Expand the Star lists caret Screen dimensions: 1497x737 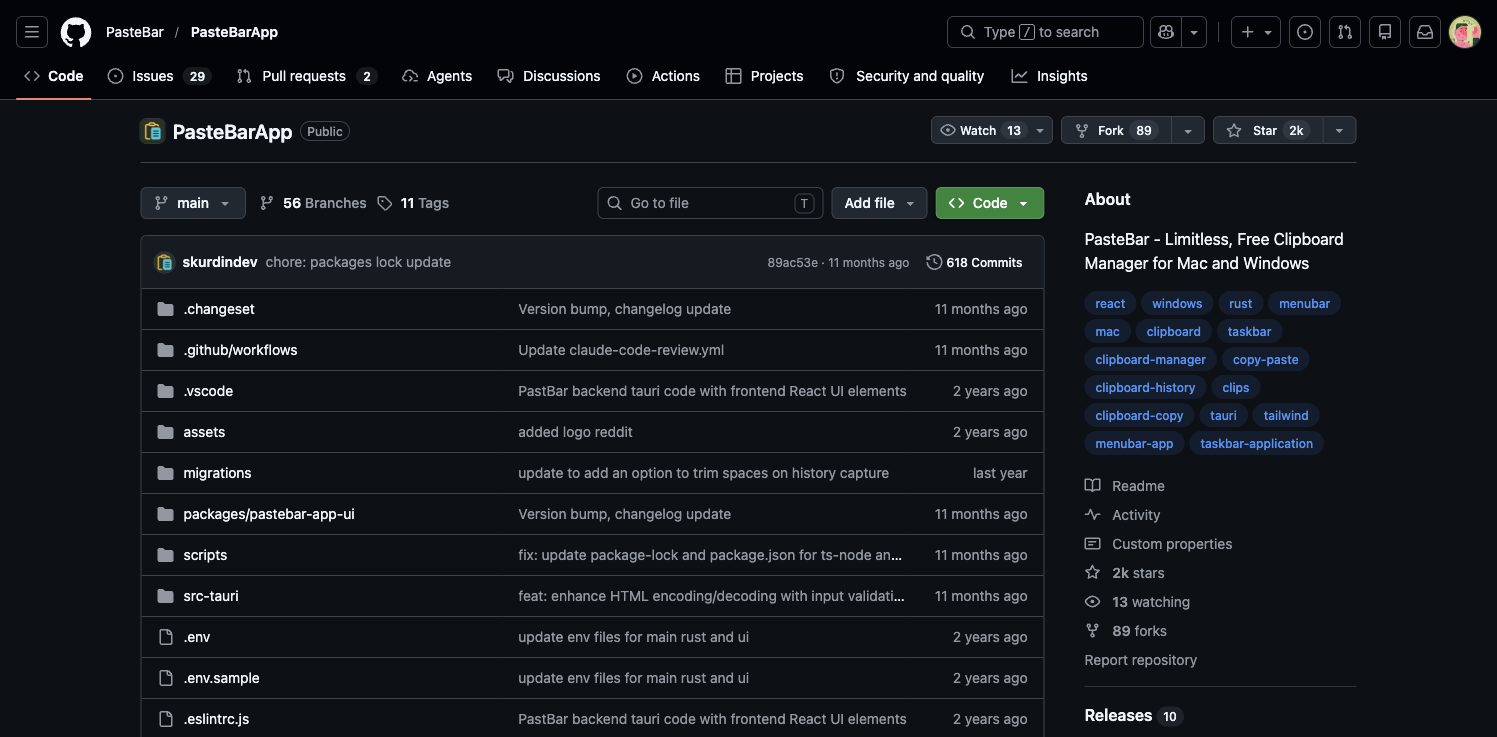click(1339, 131)
